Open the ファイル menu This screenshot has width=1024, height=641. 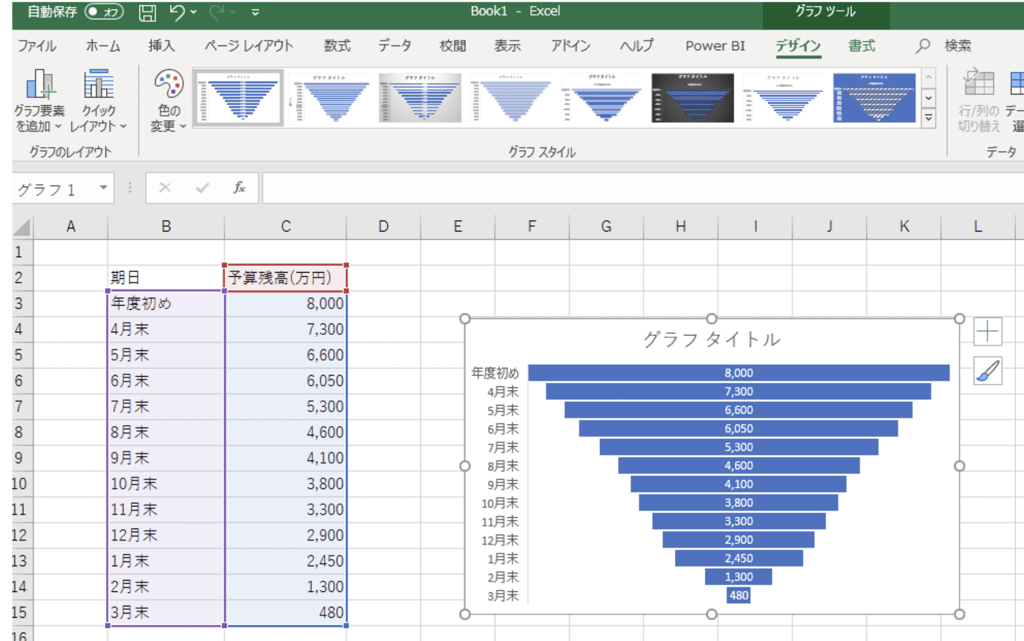[x=37, y=46]
